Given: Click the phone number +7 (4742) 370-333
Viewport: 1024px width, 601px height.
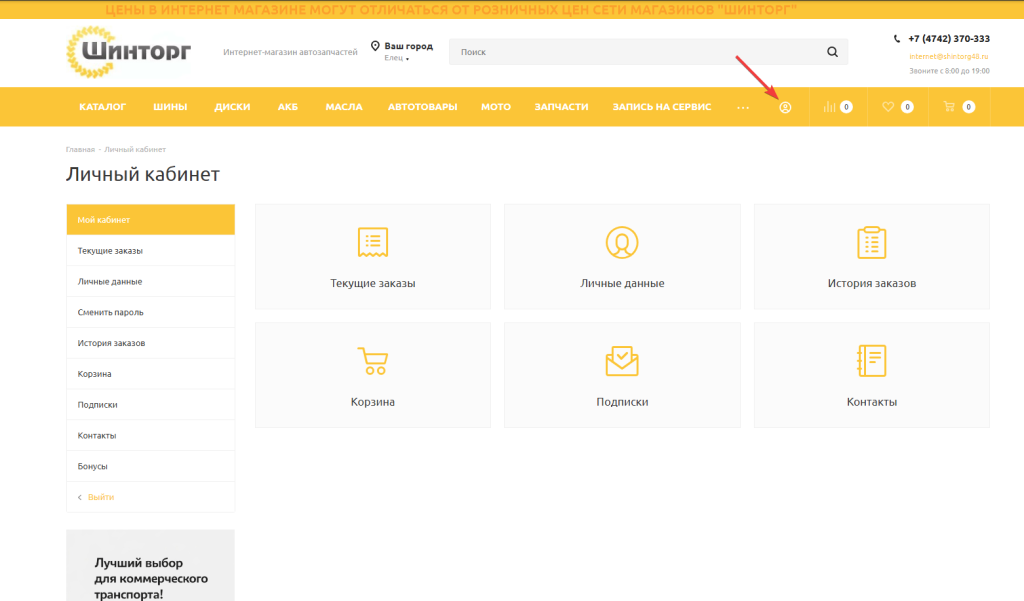Looking at the screenshot, I should coord(949,39).
